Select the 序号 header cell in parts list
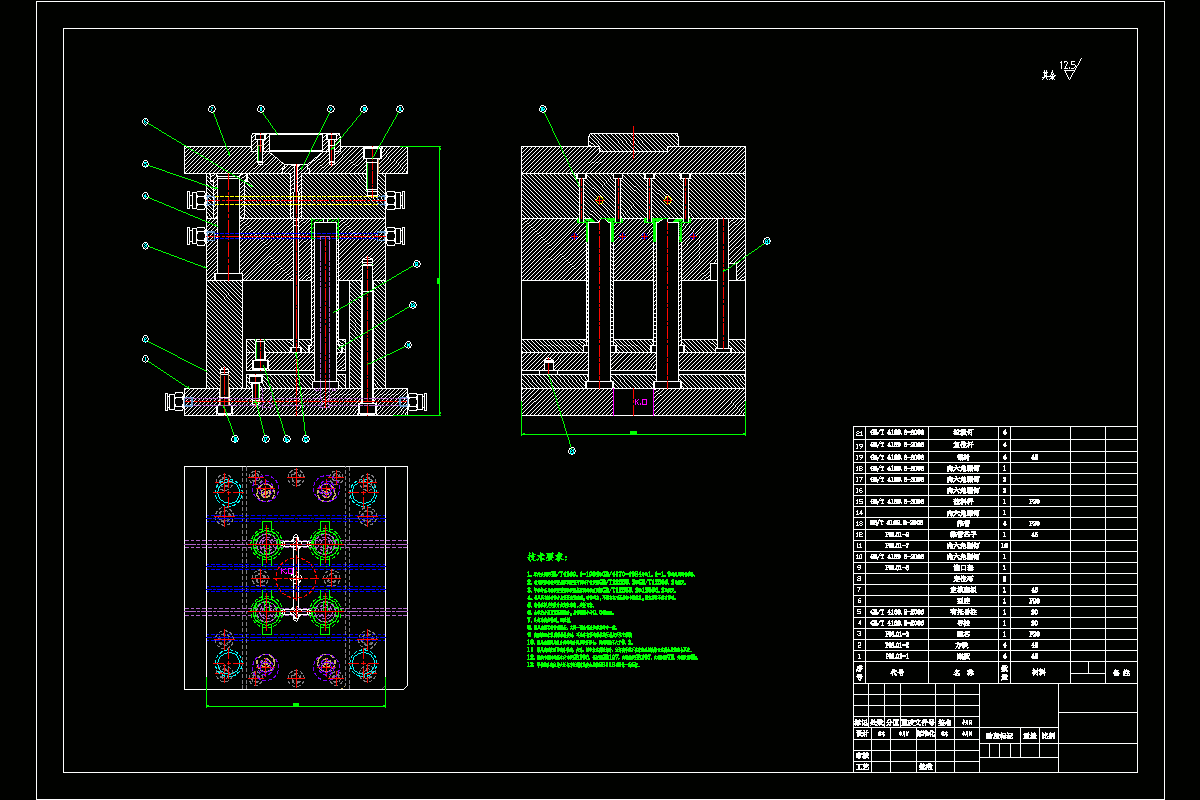The height and width of the screenshot is (800, 1200). pyautogui.click(x=859, y=673)
